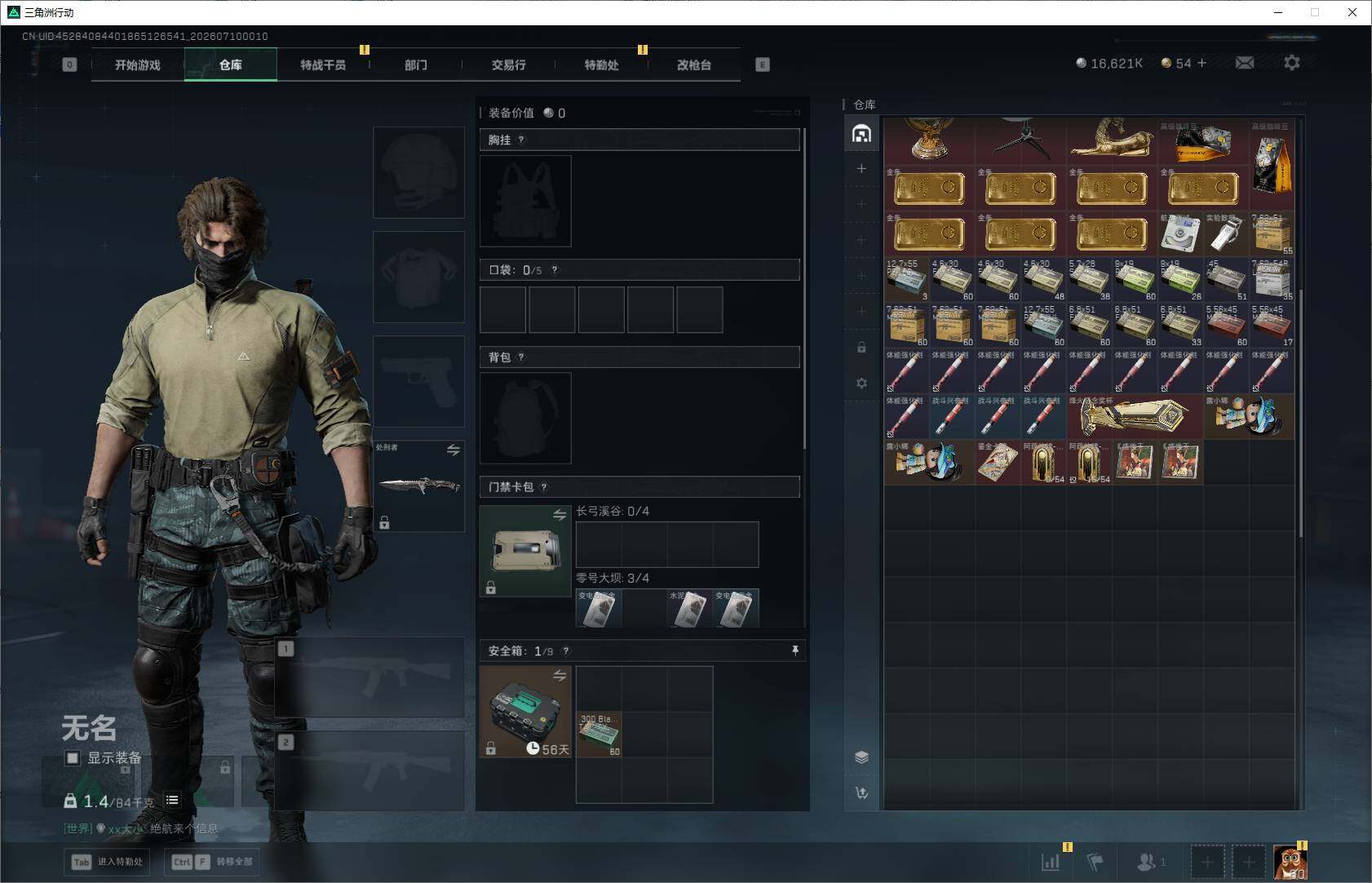
Task: Click the flag icon in bottom bar
Action: tap(1095, 862)
